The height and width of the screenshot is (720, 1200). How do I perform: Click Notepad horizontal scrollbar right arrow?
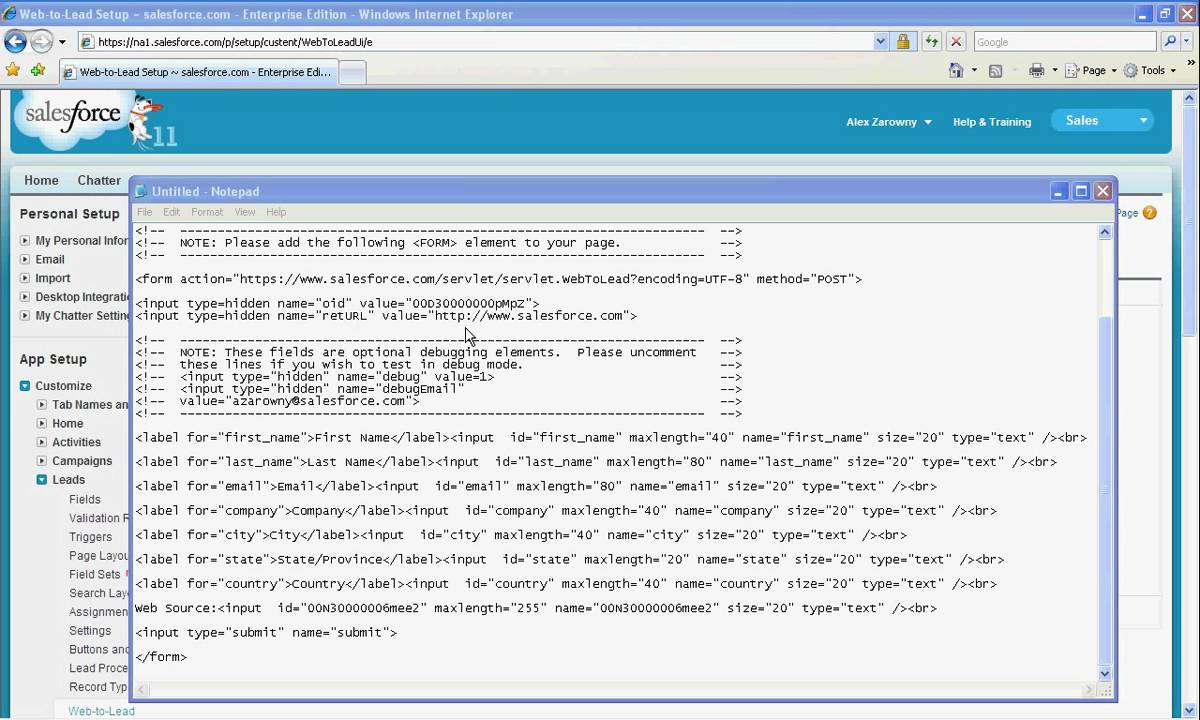pos(1089,690)
